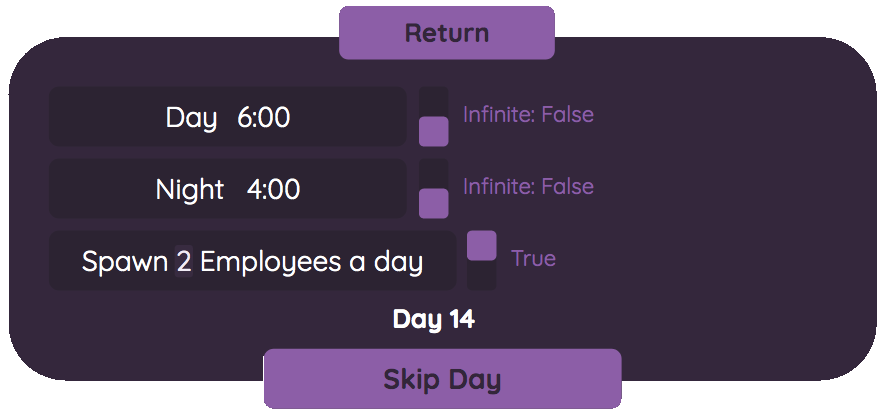Click the Day row's "Infinite: False" label
Image resolution: width=886 pixels, height=416 pixels.
[x=528, y=115]
